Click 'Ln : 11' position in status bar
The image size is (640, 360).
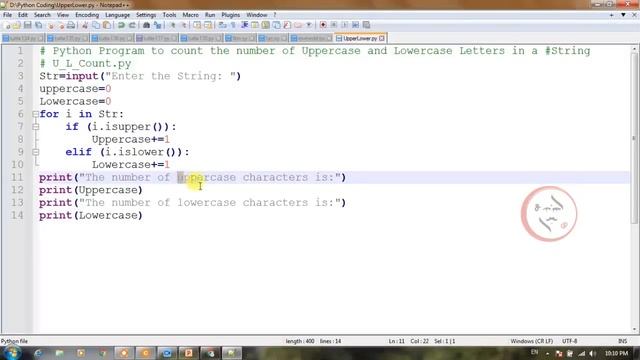(x=396, y=341)
